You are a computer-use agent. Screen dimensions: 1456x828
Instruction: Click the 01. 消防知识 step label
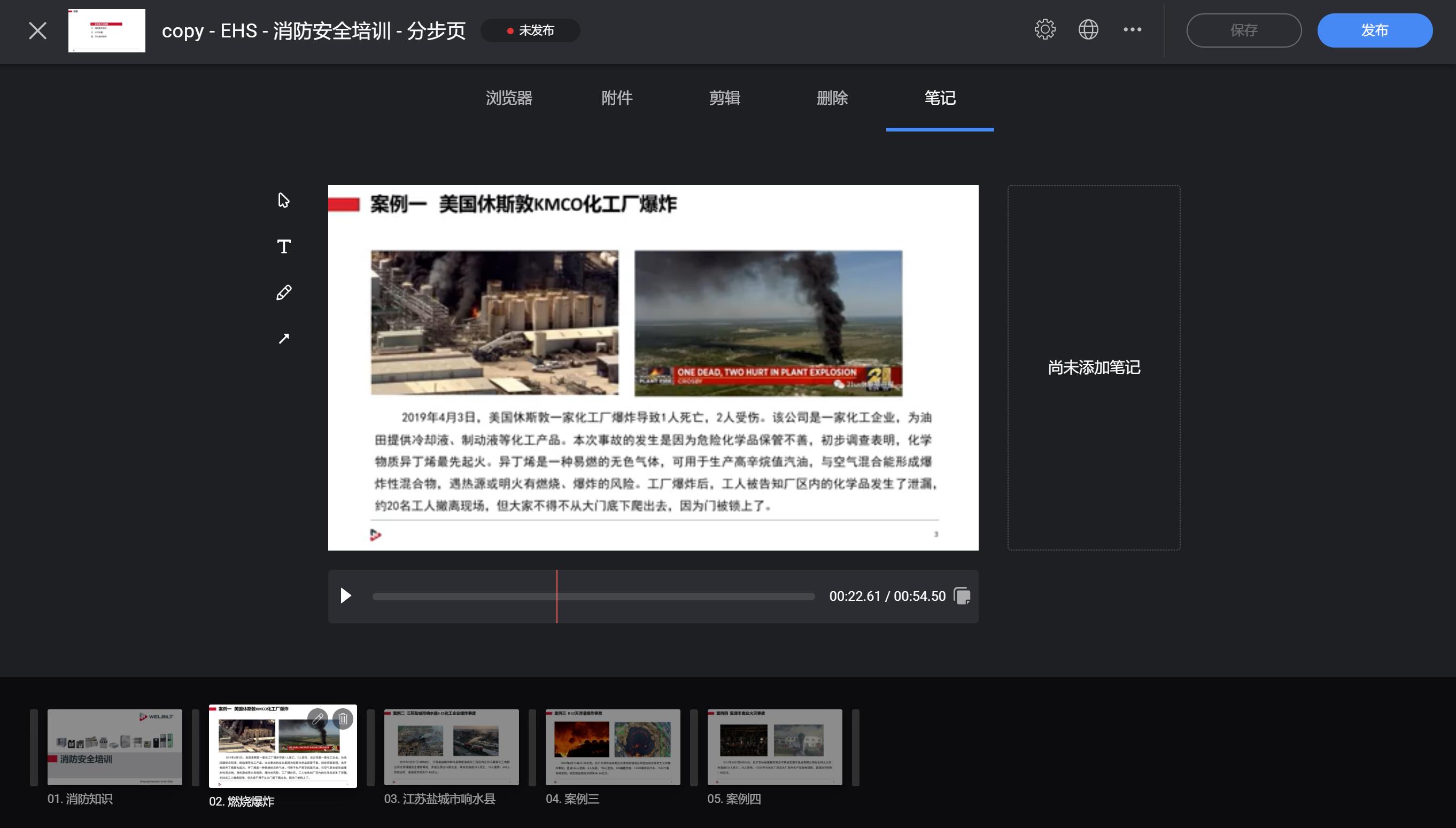pos(80,799)
